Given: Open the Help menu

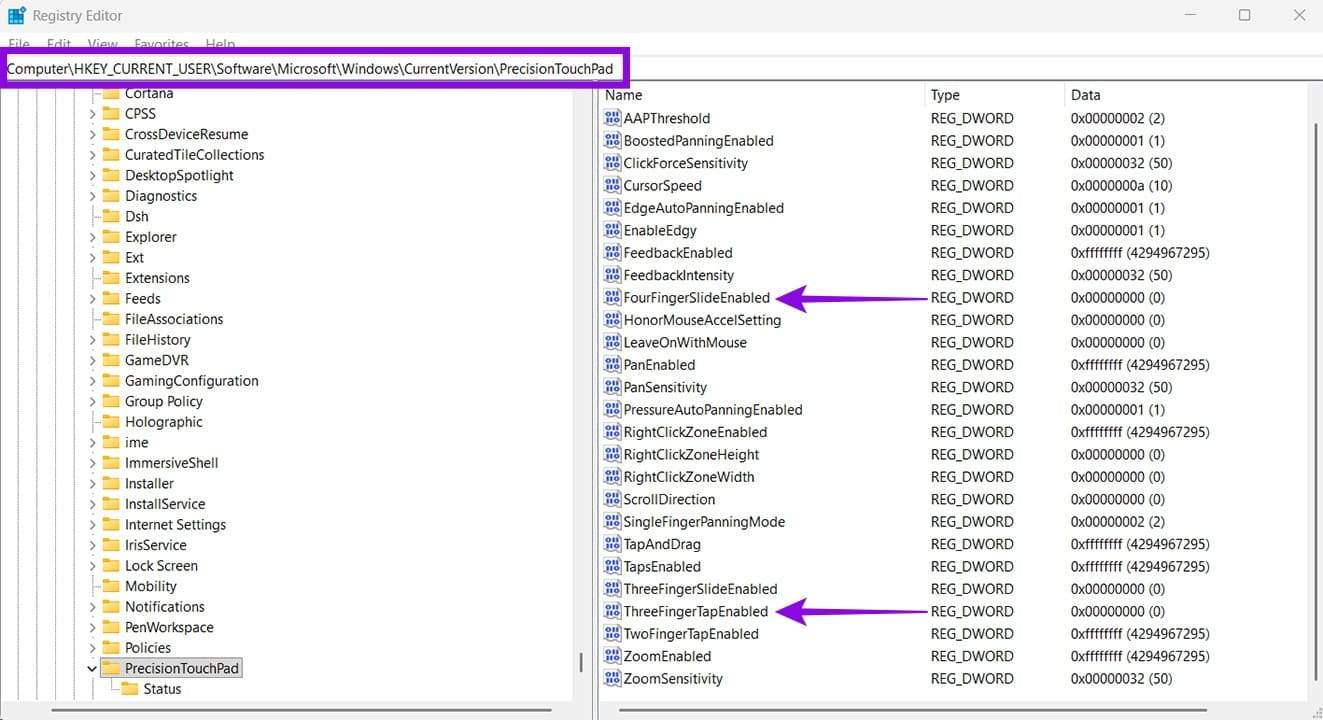Looking at the screenshot, I should tap(220, 44).
